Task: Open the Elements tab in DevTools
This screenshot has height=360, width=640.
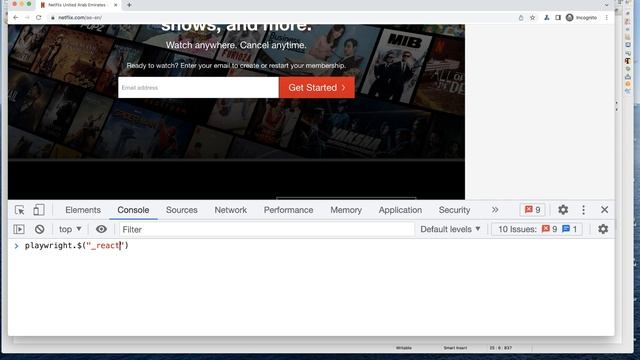Action: pos(83,210)
